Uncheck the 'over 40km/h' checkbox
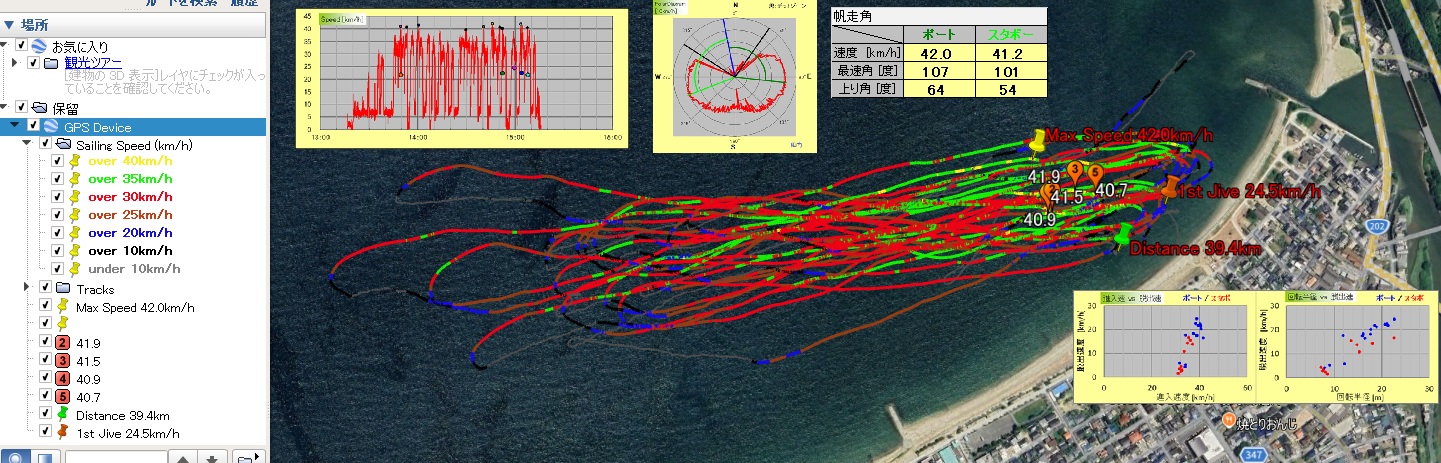This screenshot has height=463, width=1441. tap(57, 161)
